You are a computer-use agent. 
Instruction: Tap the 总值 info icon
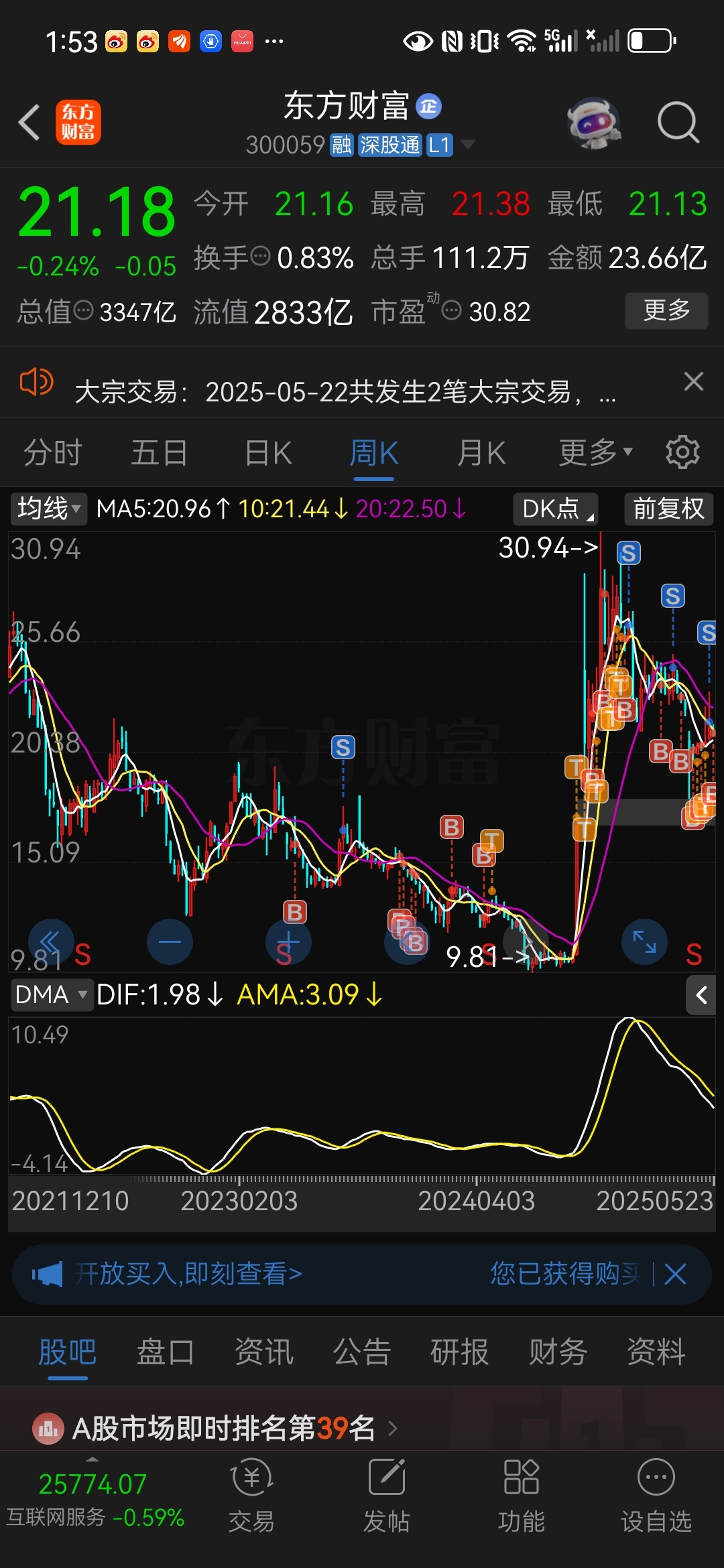(83, 310)
